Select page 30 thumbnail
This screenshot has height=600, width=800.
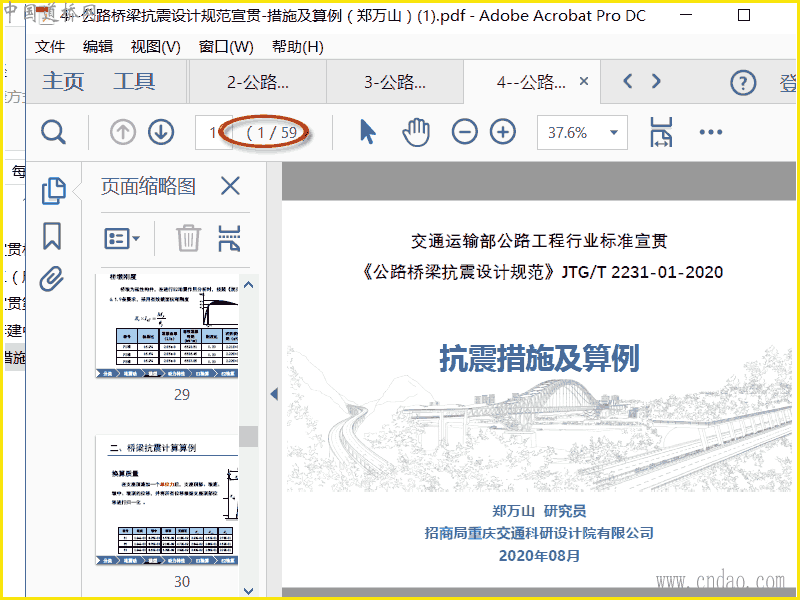167,500
